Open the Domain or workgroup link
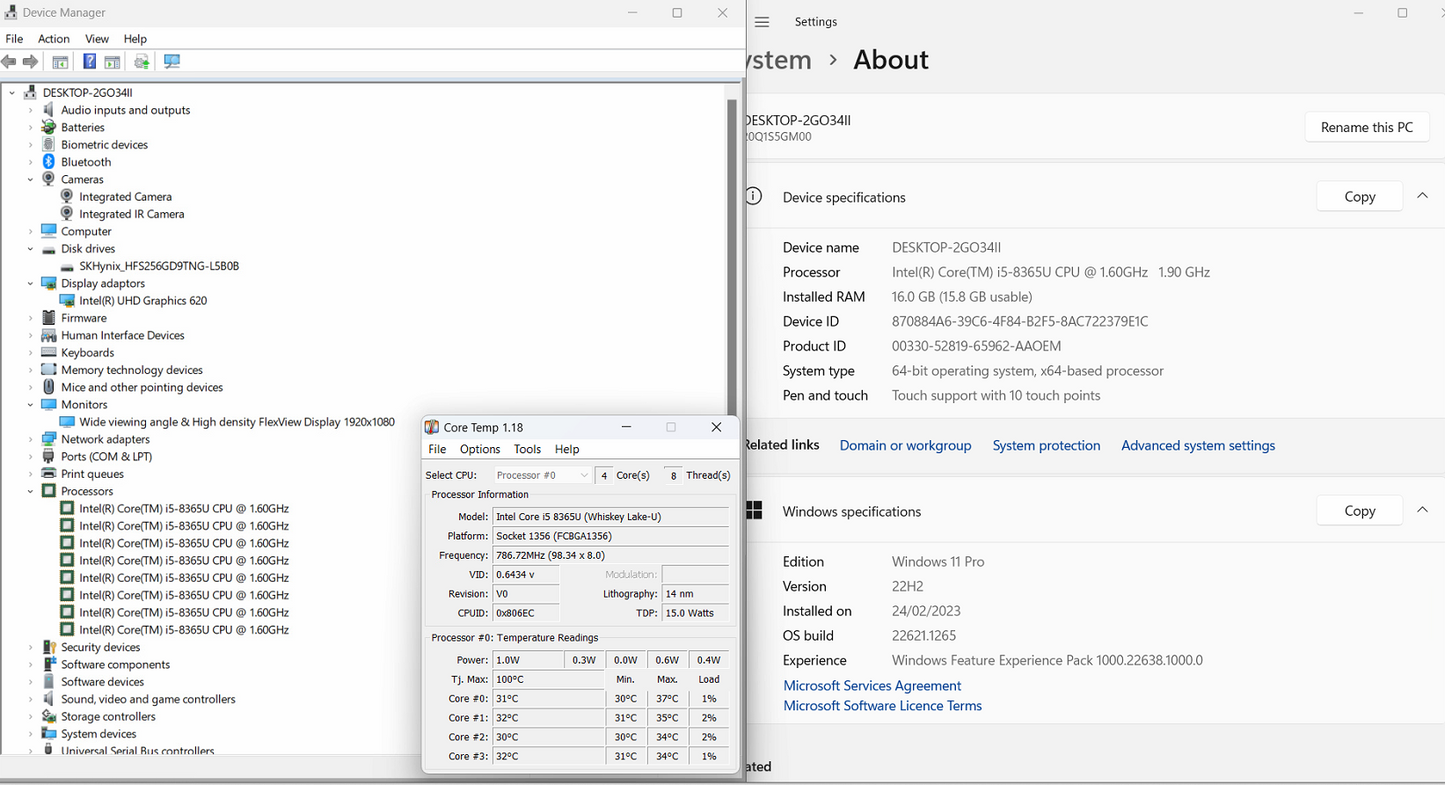Viewport: 1445px width, 785px height. tap(905, 445)
